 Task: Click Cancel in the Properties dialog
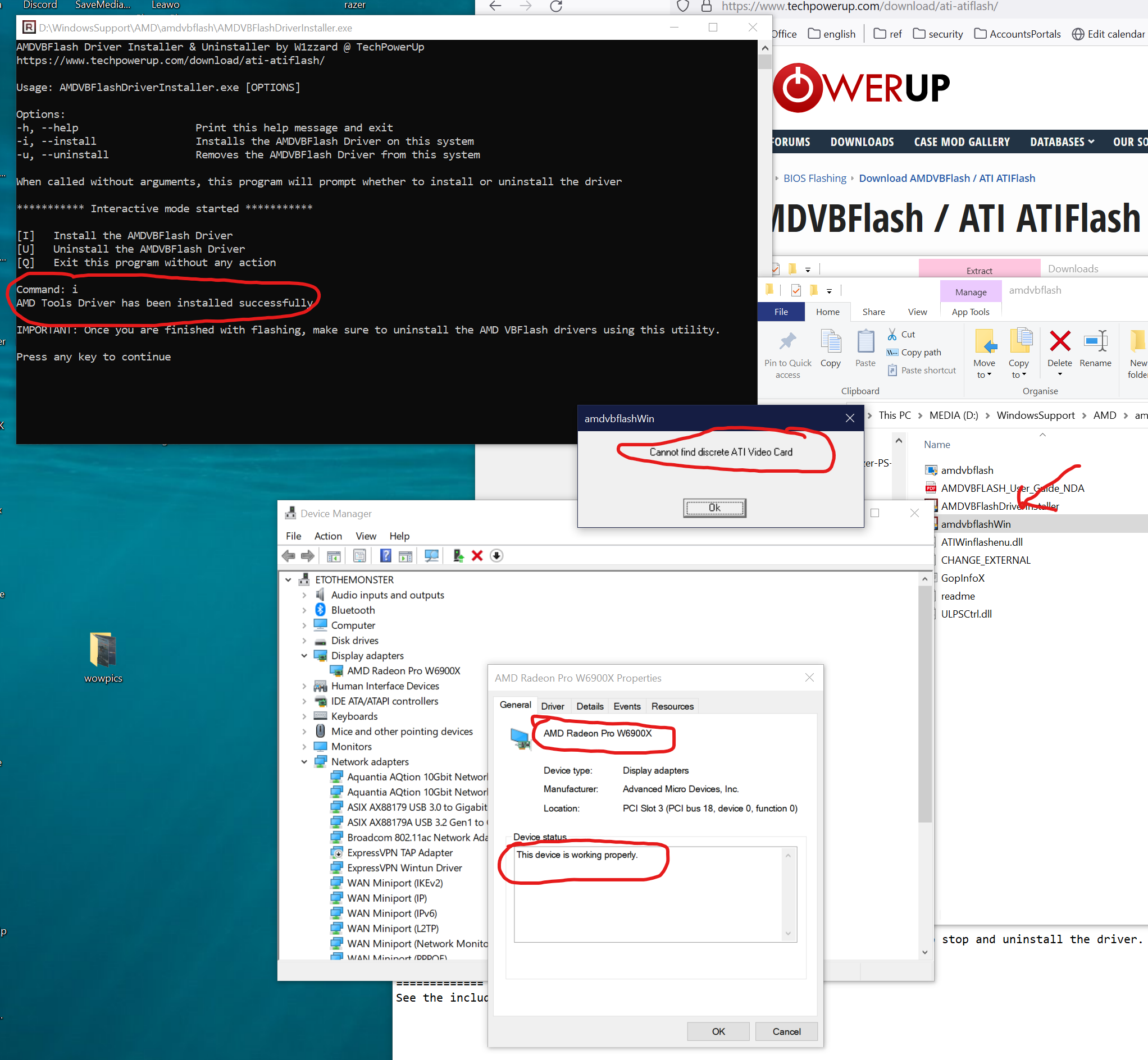[786, 1031]
